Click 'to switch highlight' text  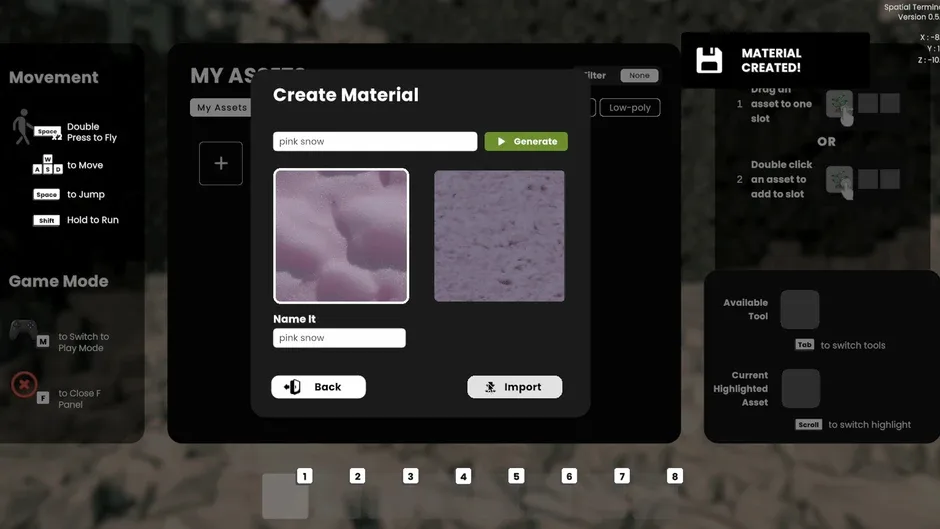(869, 425)
